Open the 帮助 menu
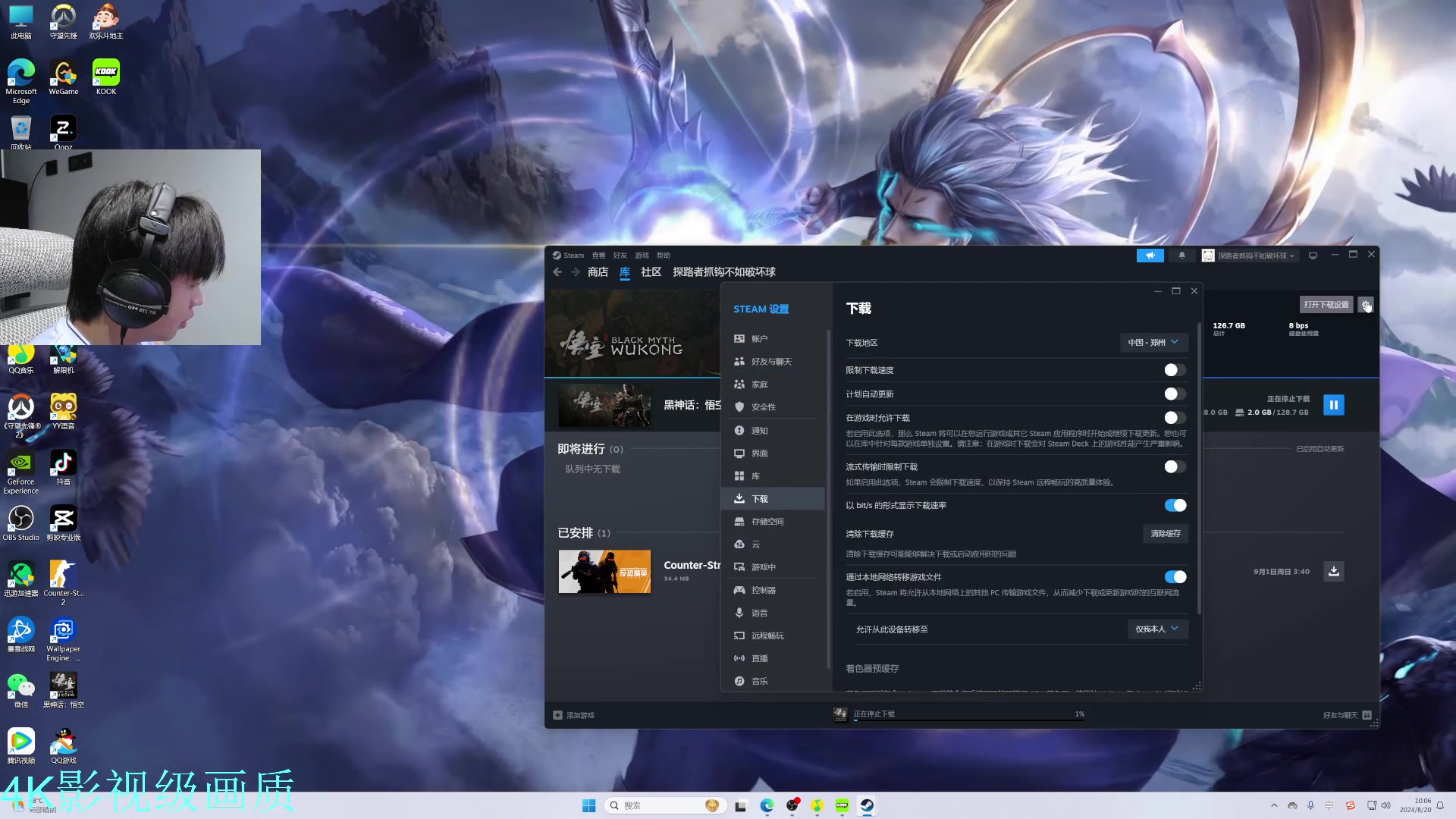 tap(664, 256)
